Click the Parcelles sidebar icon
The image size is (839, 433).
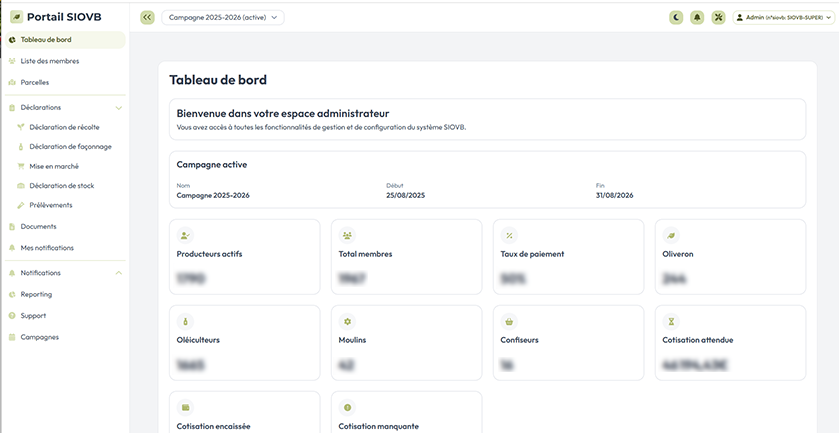[x=12, y=82]
